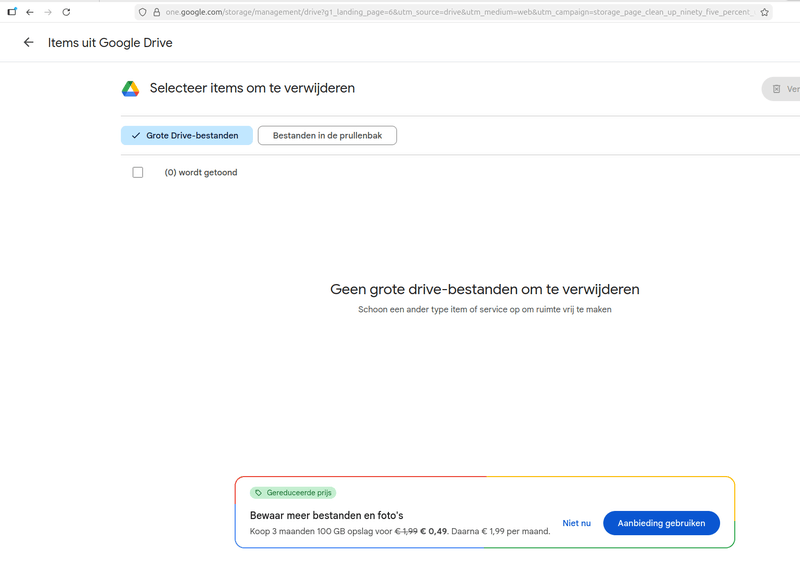
Task: Reload the page with the refresh icon
Action: (66, 12)
